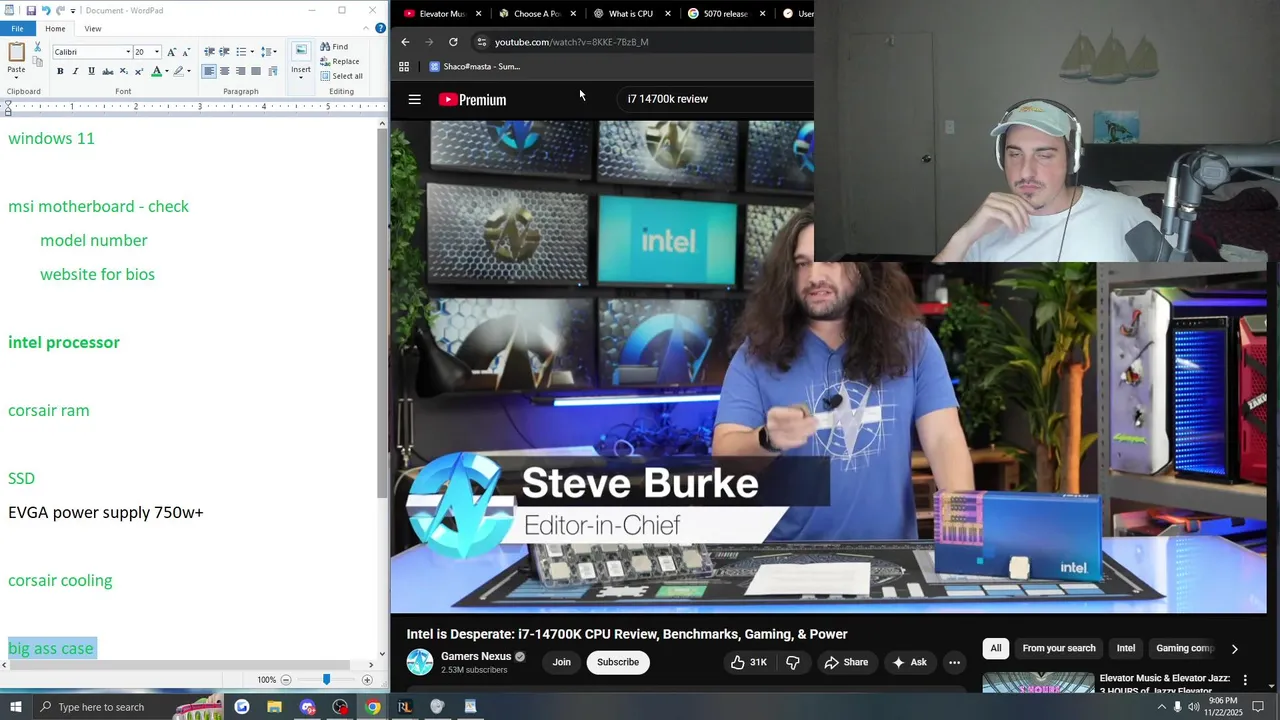Toggle bold formatting
The image size is (1280, 720).
point(60,71)
